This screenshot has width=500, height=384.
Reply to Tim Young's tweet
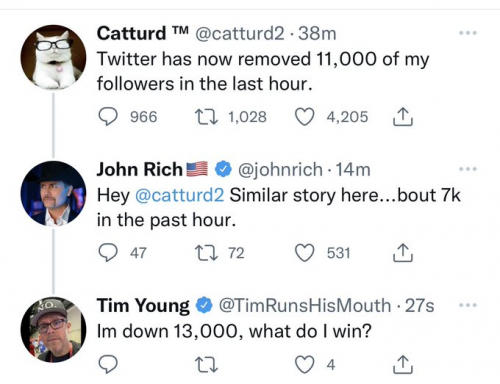point(108,365)
